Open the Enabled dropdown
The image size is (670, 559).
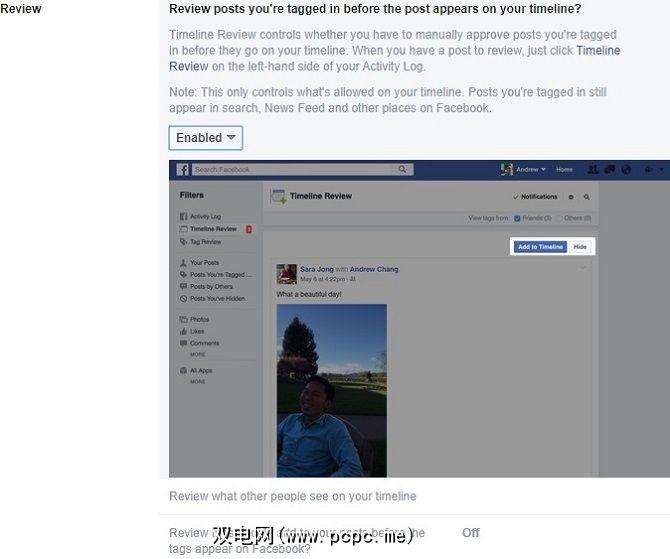tap(206, 138)
